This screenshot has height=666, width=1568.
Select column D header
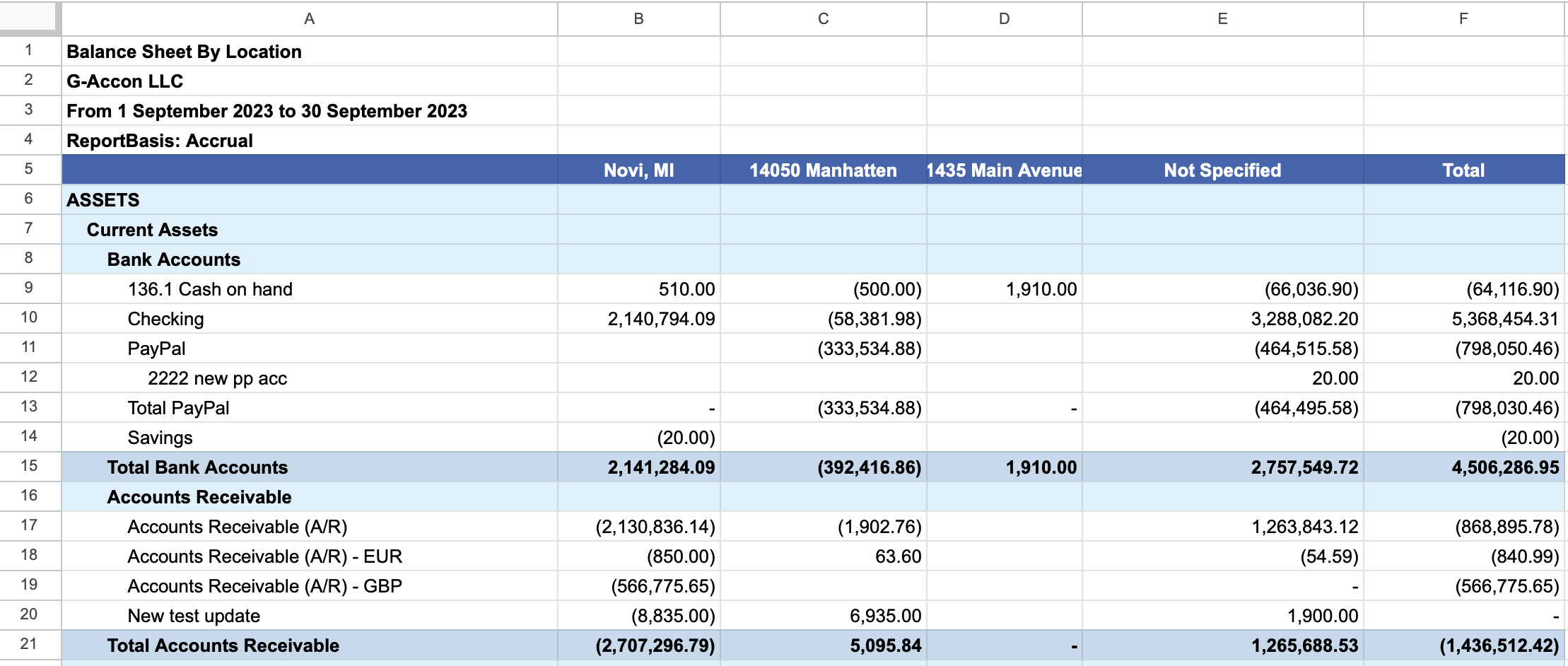point(1004,19)
